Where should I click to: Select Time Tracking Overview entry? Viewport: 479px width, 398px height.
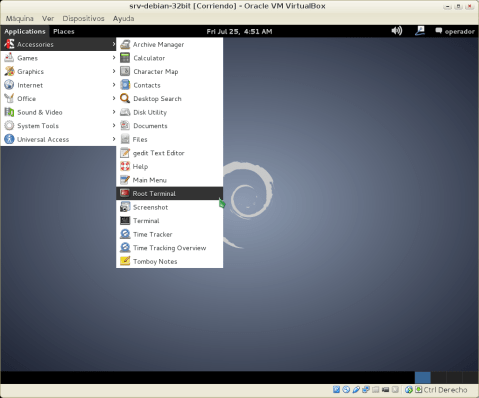169,248
